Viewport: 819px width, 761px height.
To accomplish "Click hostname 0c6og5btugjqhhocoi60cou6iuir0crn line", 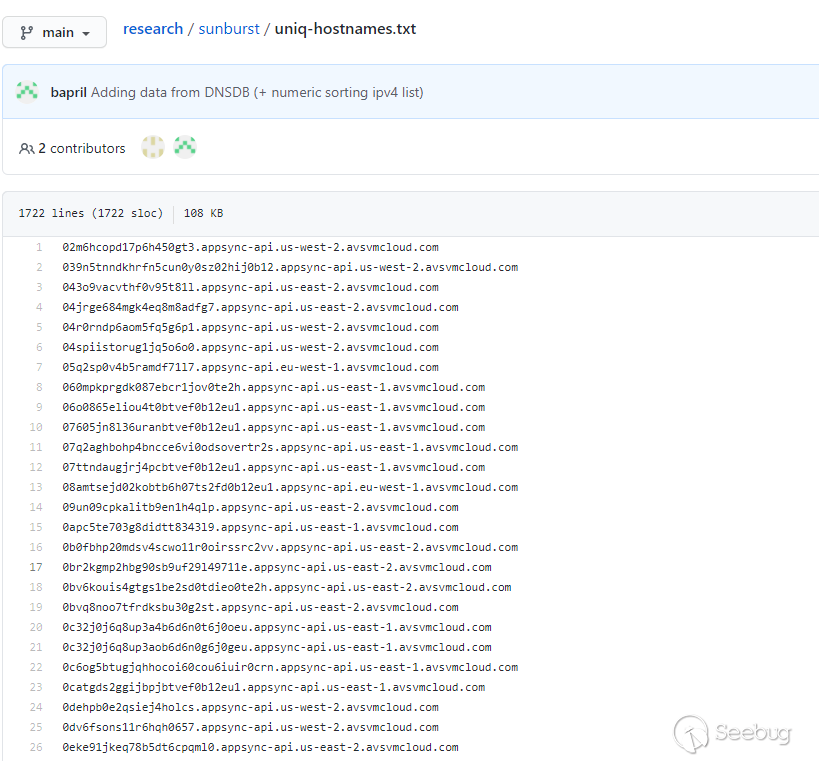I will [290, 668].
